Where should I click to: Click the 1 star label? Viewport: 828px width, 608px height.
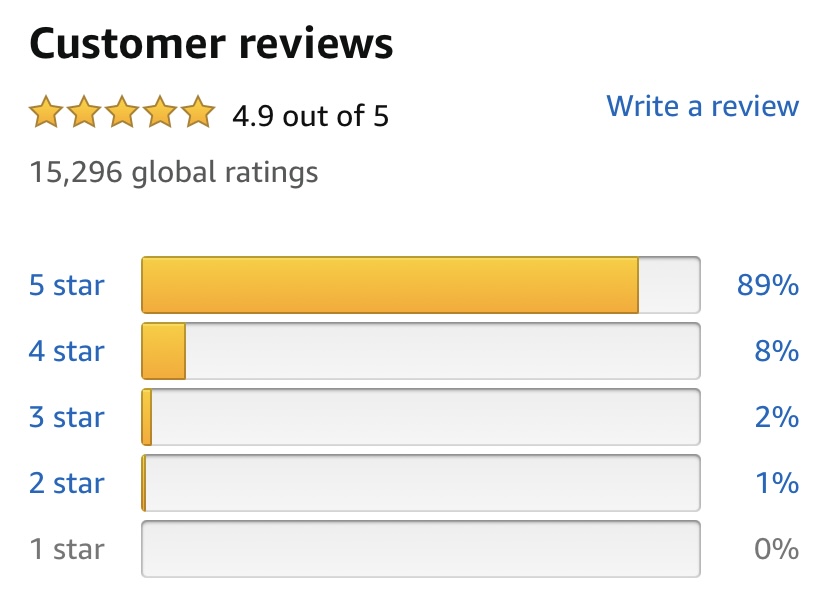click(67, 549)
